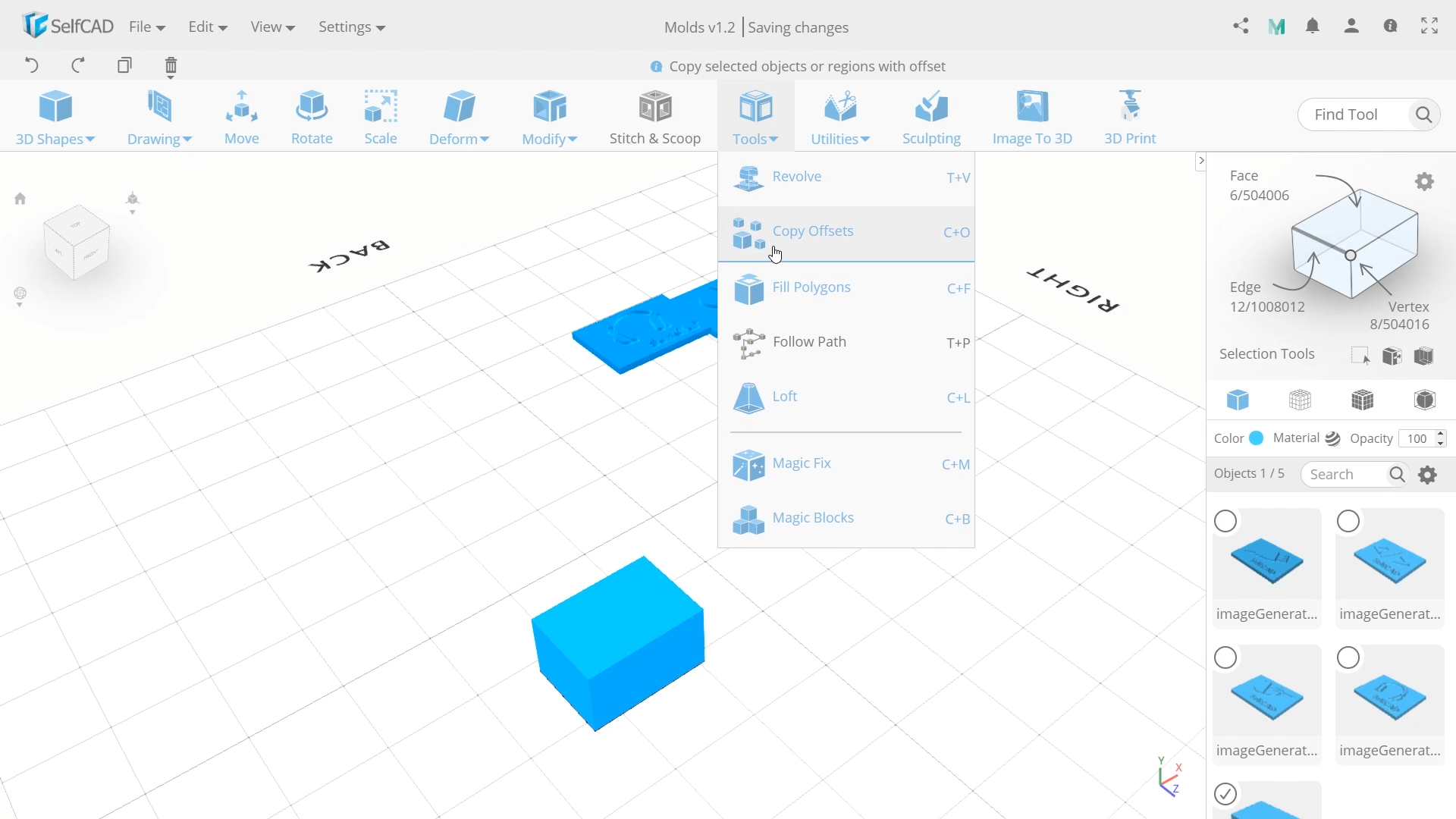
Task: Increase the Opacity value stepper
Action: [x=1441, y=434]
